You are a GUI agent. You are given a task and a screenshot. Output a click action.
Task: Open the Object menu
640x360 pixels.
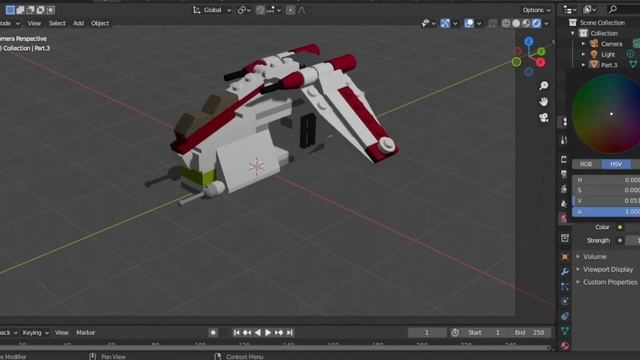point(100,23)
